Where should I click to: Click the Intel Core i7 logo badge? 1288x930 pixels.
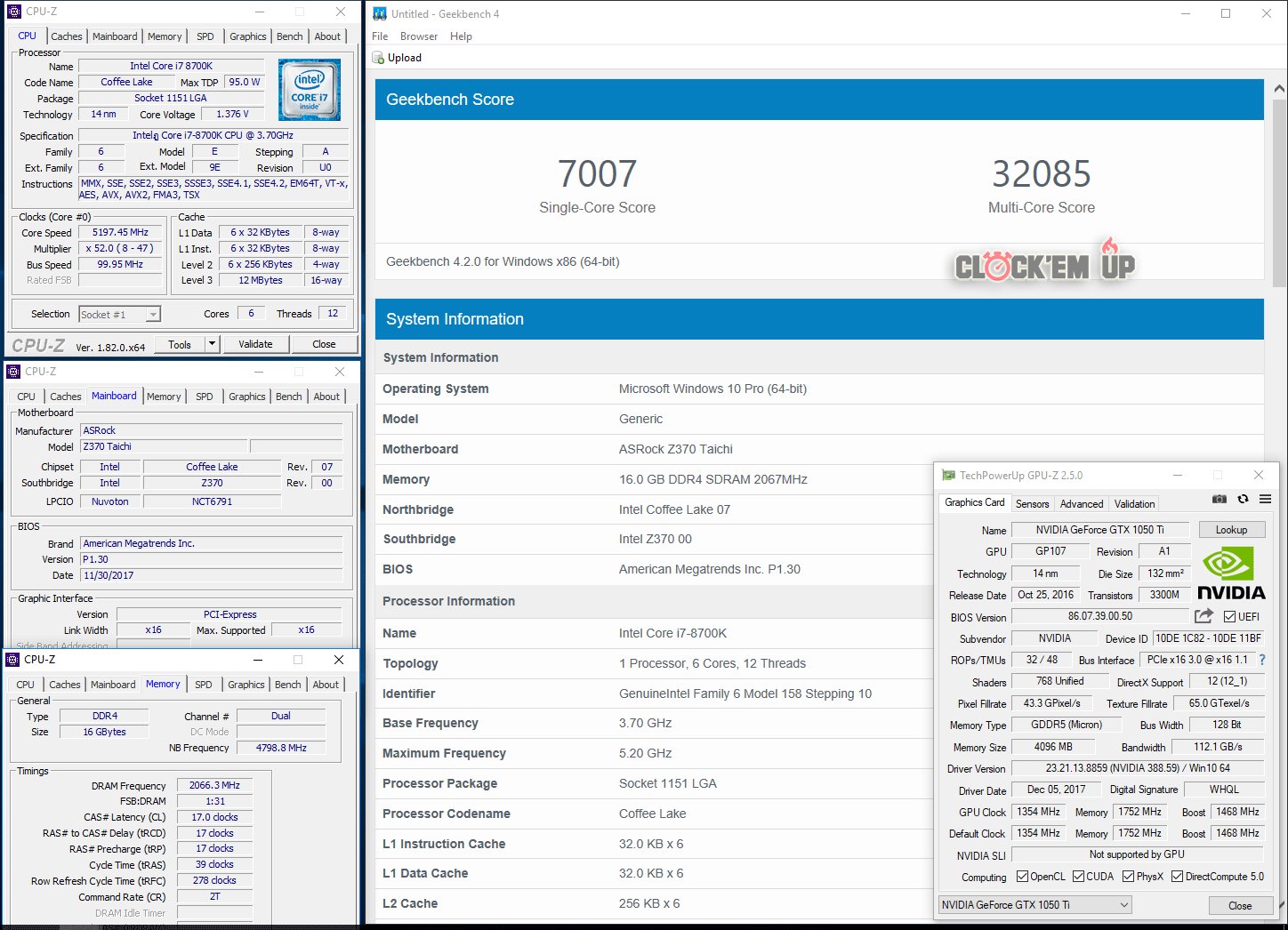310,90
